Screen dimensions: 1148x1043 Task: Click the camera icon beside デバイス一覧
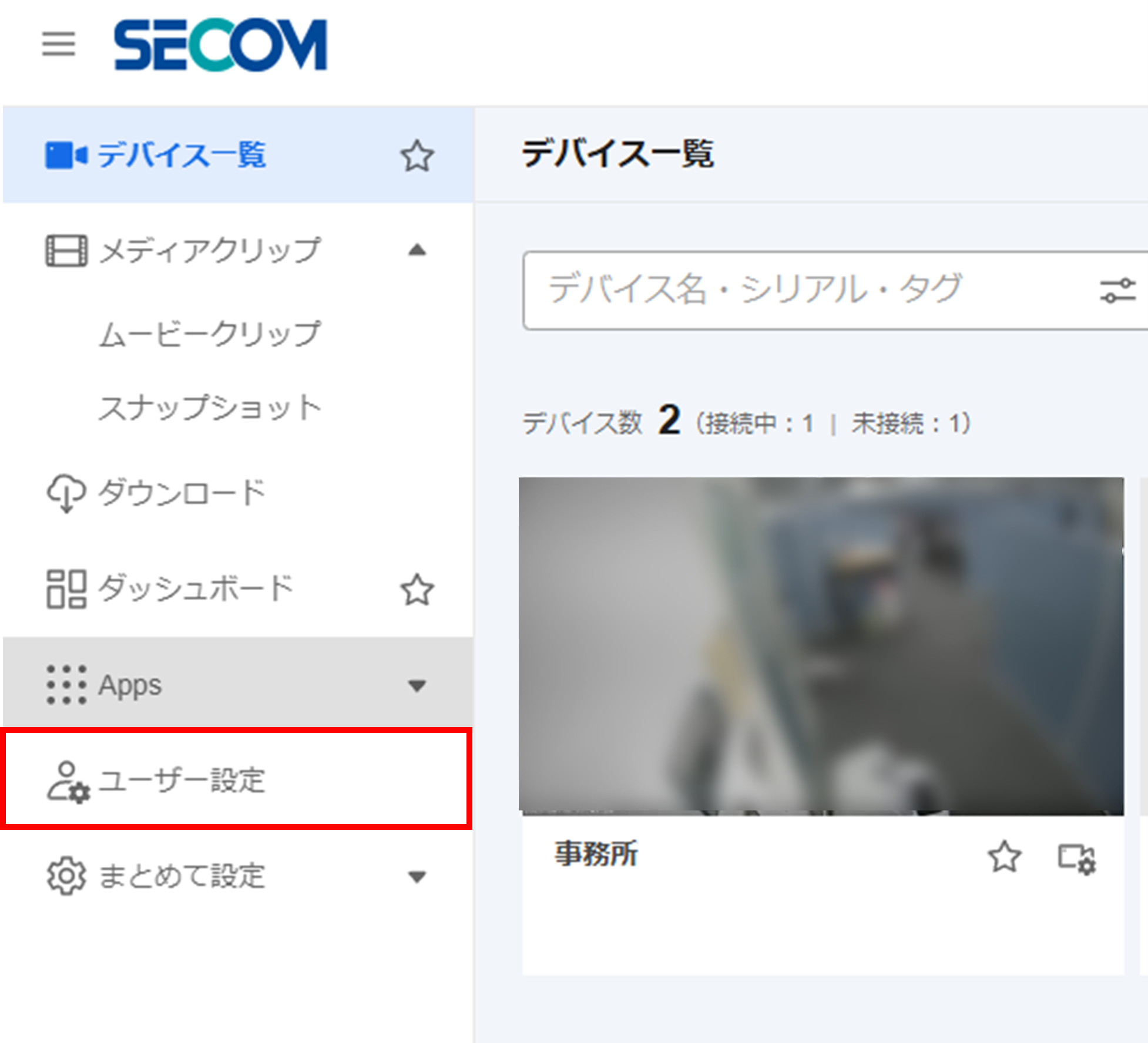66,156
